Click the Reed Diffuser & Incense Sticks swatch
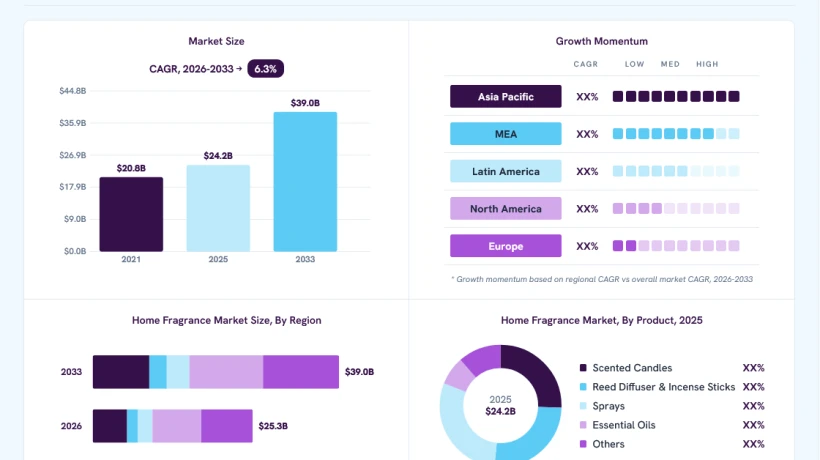This screenshot has width=820, height=460. click(x=583, y=387)
